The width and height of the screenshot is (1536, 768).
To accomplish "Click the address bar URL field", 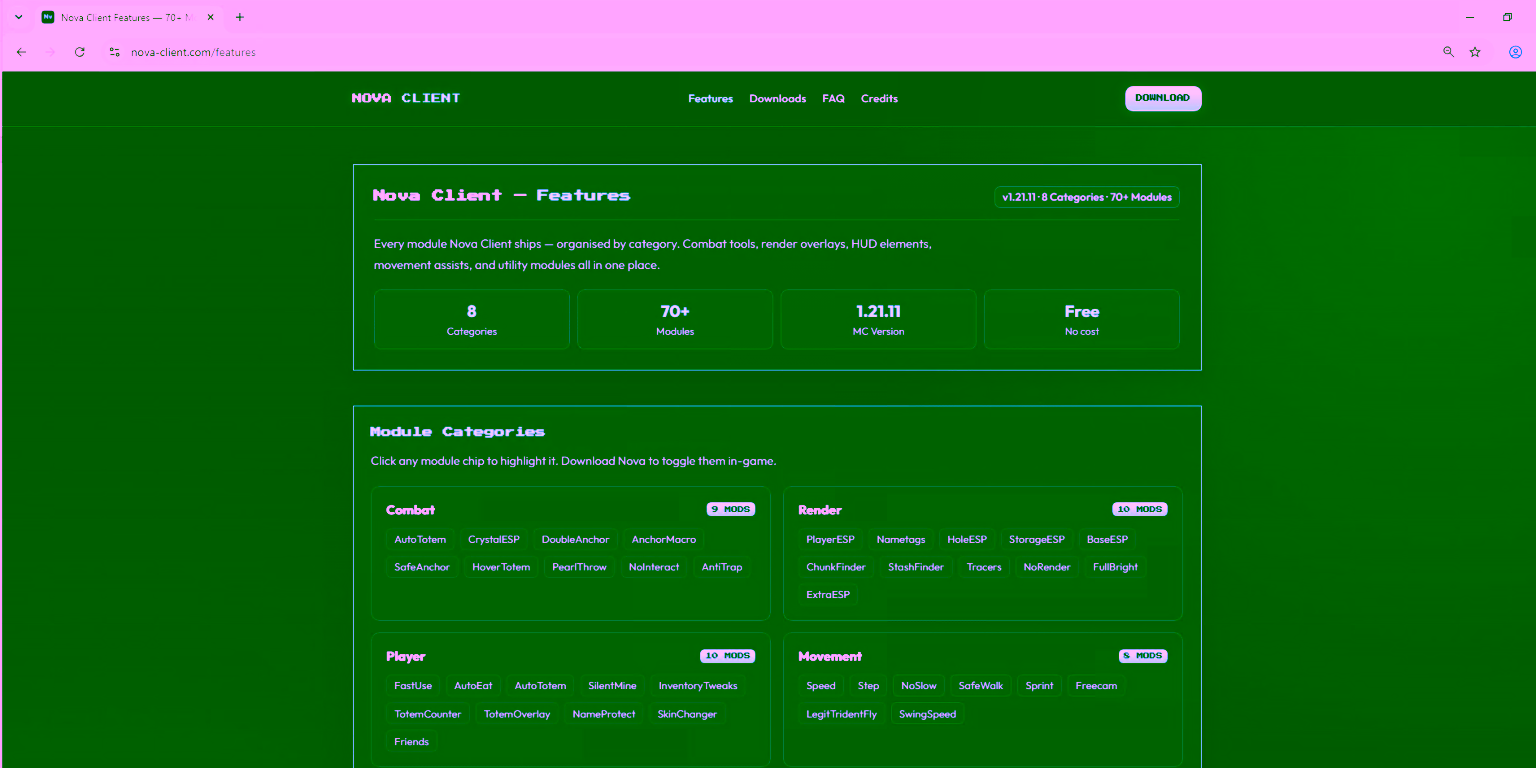I will [770, 52].
